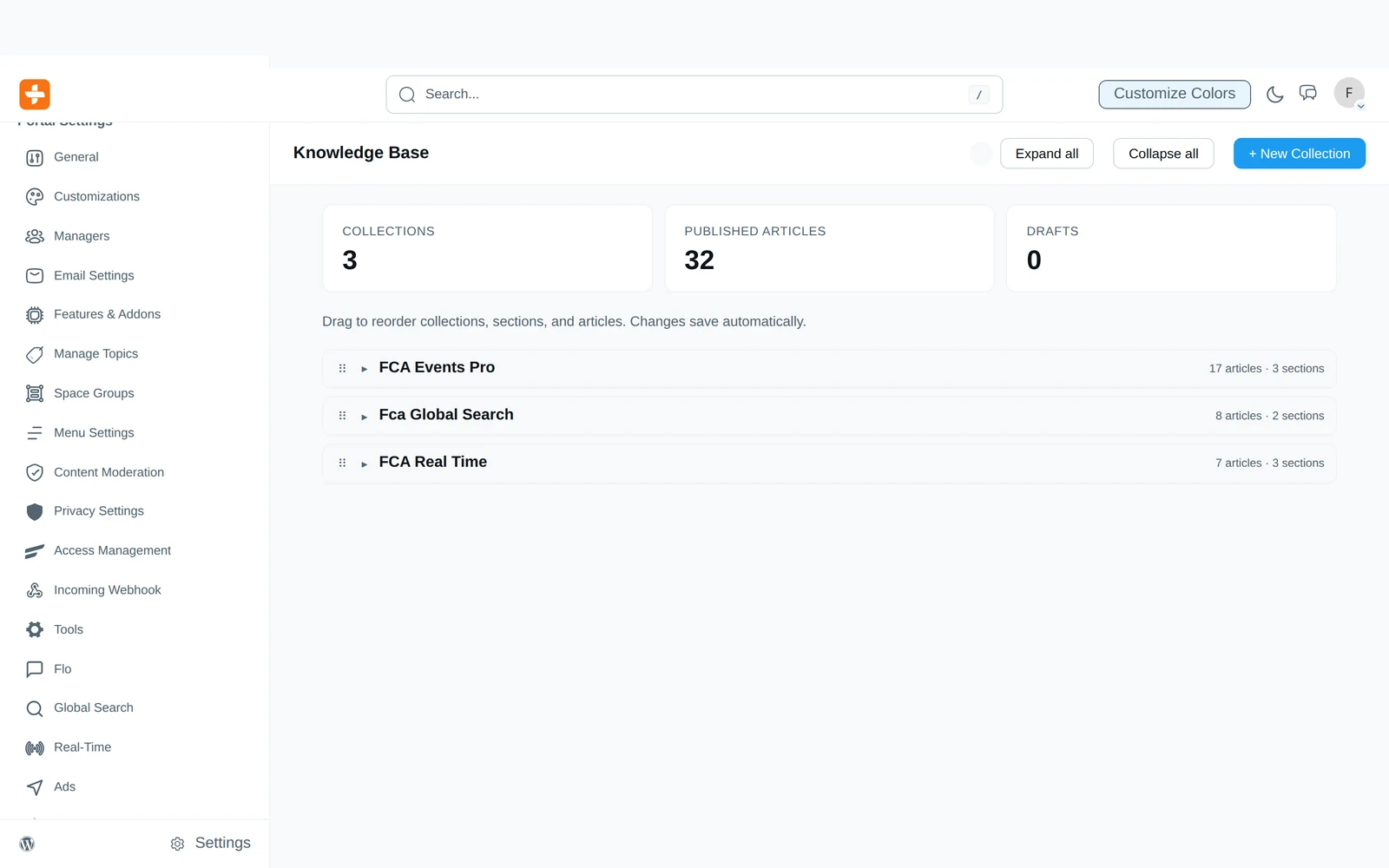Screen dimensions: 1389x868
Task: Click the Space Groups icon
Action: tap(35, 394)
